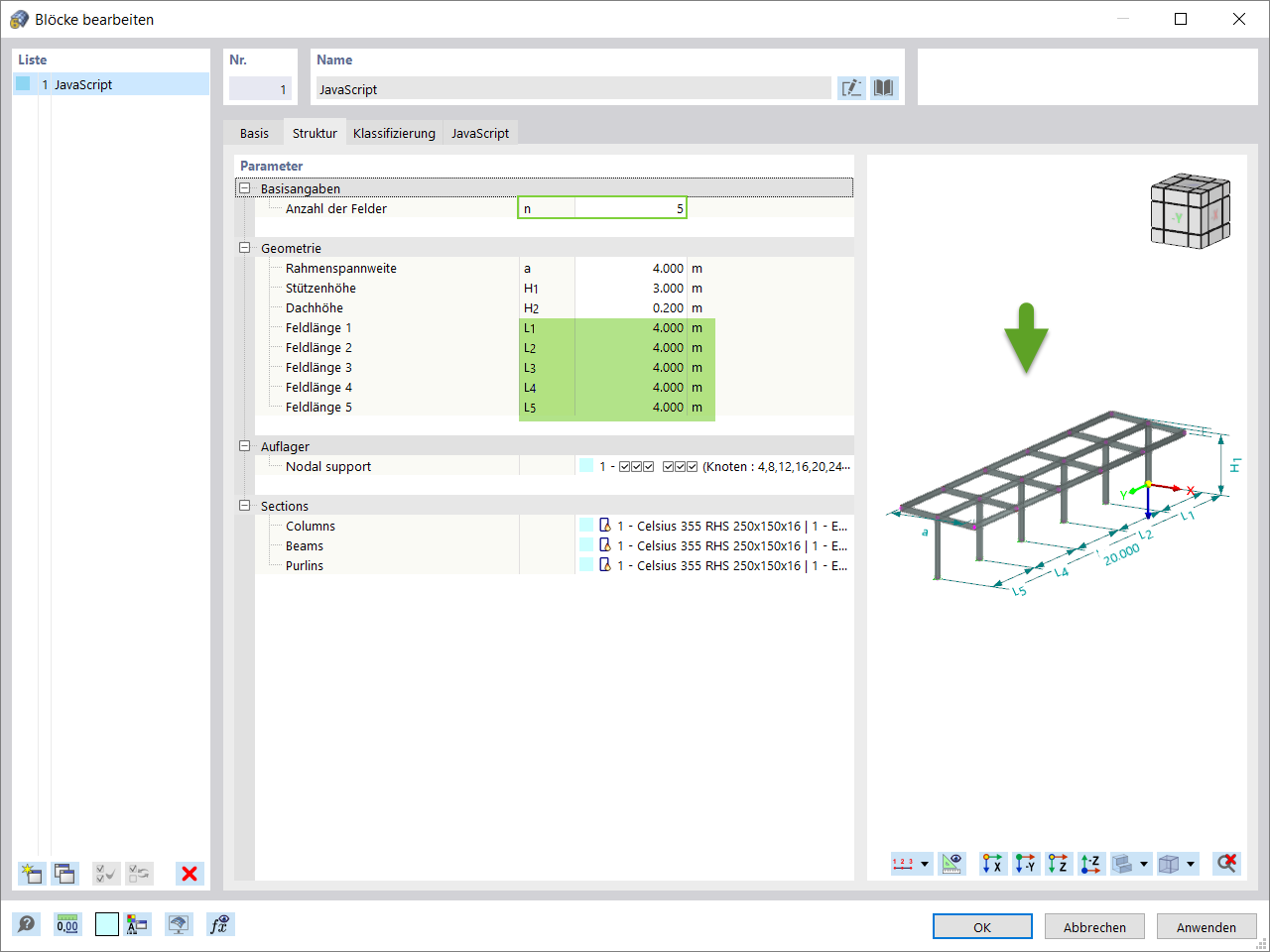Click the Anwenden button
This screenshot has height=952, width=1270.
(1206, 927)
